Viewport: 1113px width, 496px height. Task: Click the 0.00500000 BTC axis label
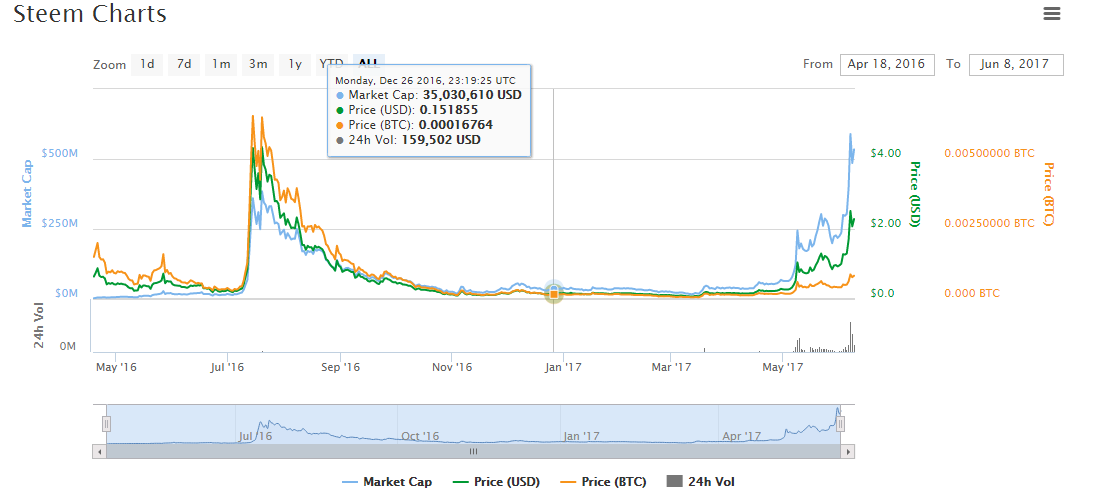tap(989, 153)
